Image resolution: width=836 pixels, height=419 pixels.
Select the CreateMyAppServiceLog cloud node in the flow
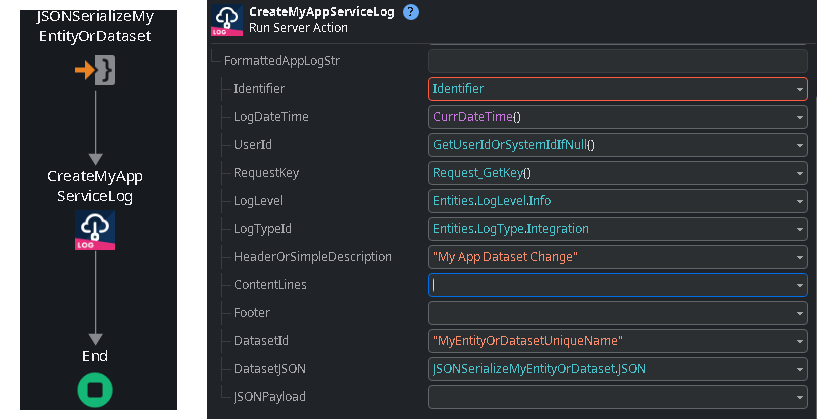click(x=95, y=230)
